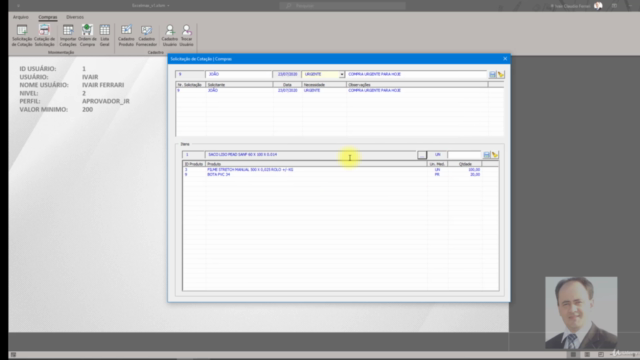Open Cadastro Fornecedor from ribbon
Screen dimensions: 640x360
click(146, 35)
